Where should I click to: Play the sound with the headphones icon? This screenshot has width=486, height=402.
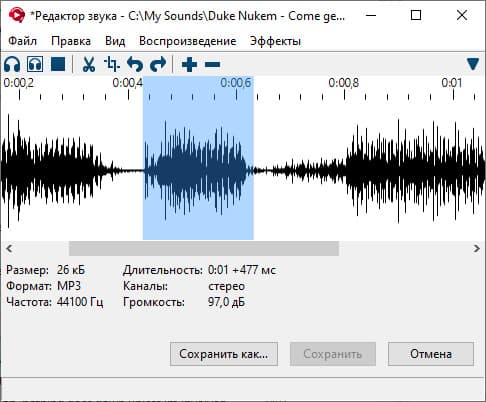(x=12, y=64)
